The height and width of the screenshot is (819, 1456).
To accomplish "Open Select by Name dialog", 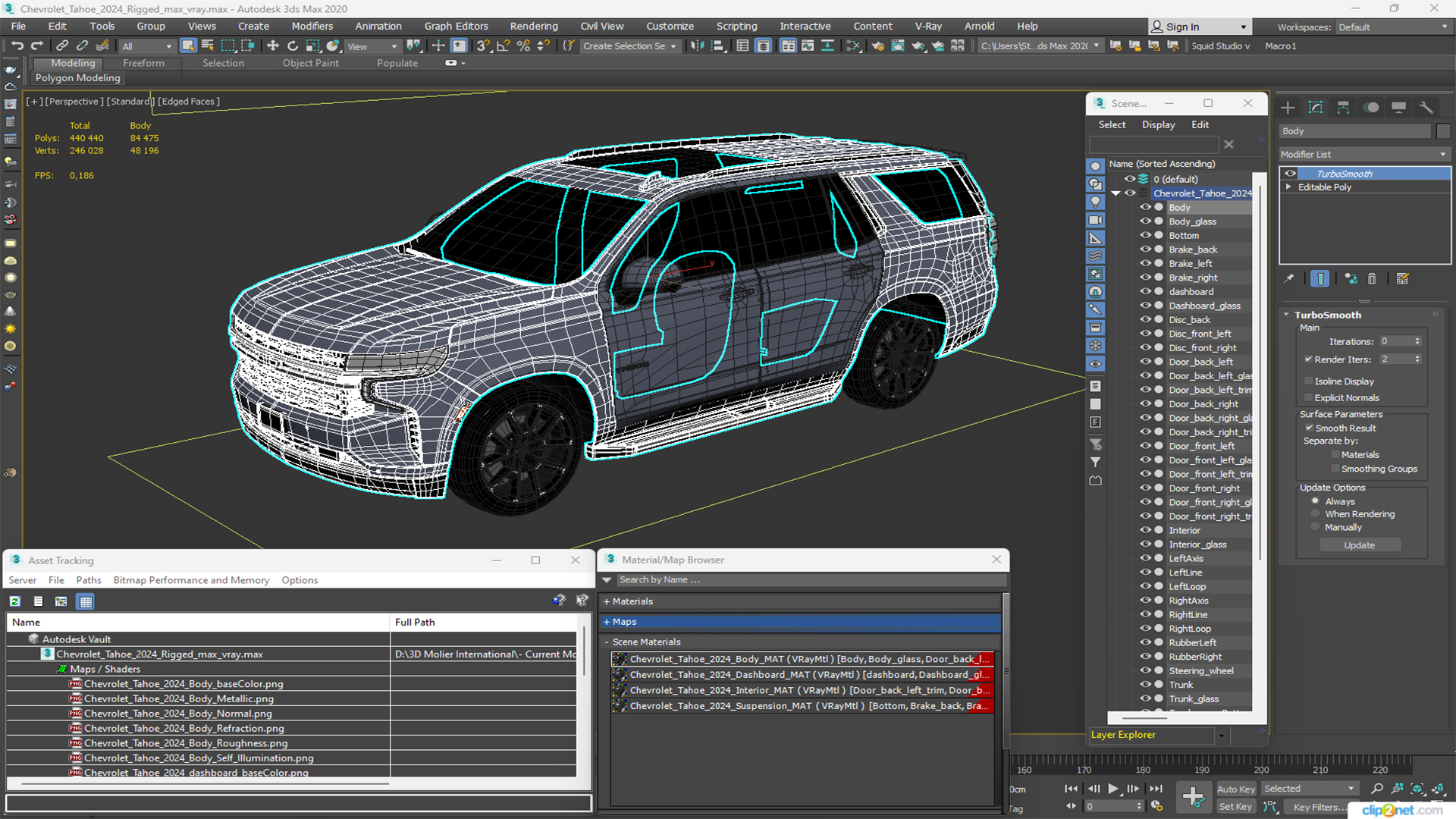I will (208, 46).
